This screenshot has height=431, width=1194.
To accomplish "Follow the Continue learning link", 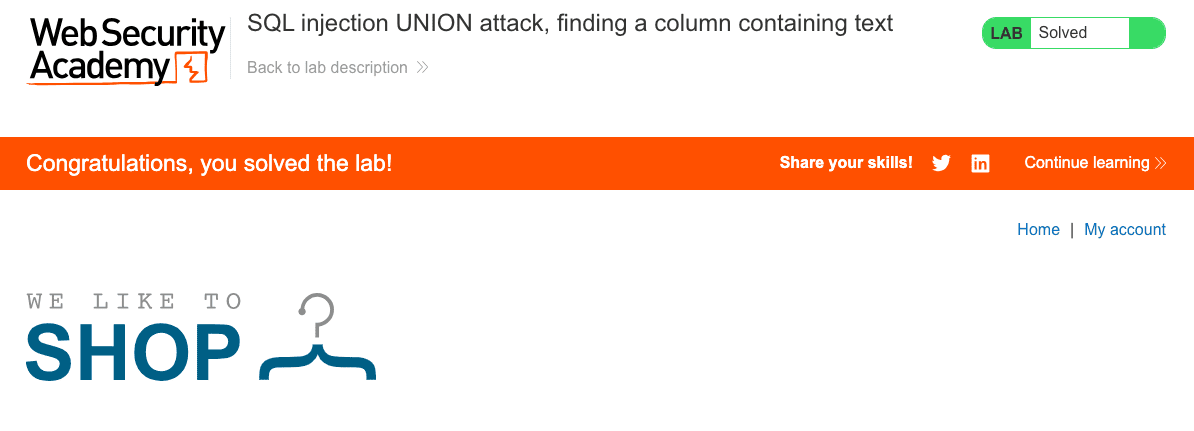I will 1086,163.
